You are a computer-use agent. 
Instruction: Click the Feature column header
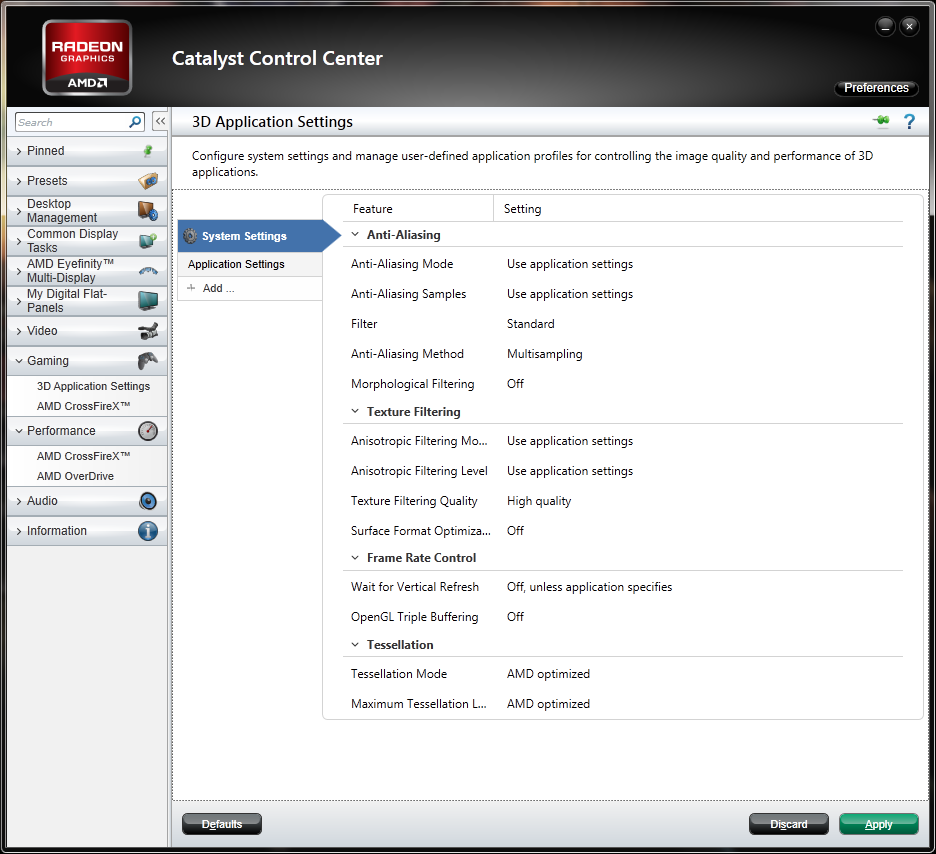coord(372,209)
